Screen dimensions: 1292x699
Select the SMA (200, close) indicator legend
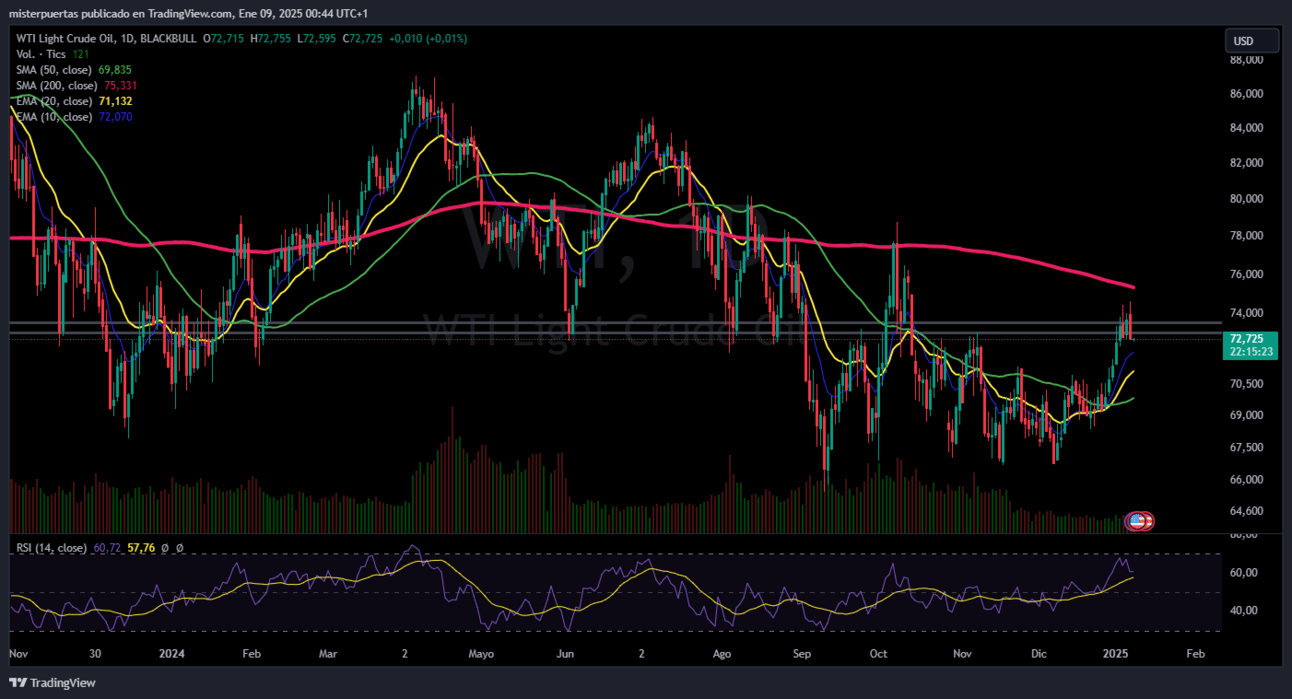click(x=58, y=86)
